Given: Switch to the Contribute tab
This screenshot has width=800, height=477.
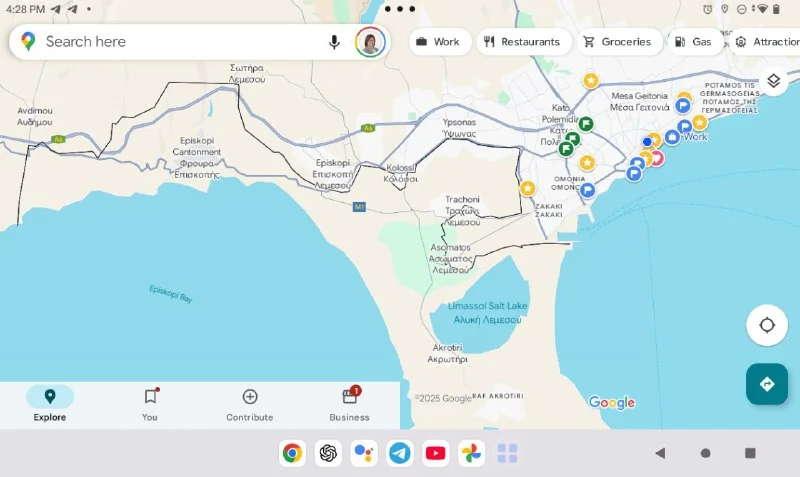Looking at the screenshot, I should coord(250,404).
